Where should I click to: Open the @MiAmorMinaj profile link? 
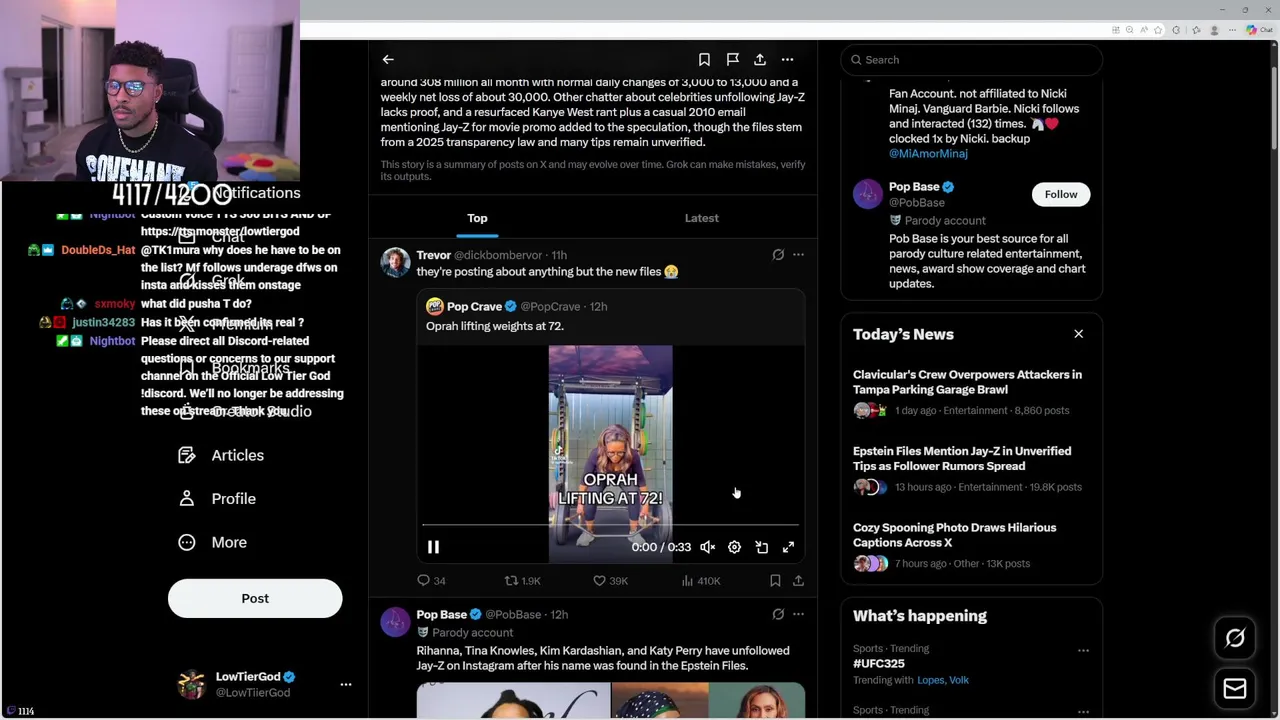(x=928, y=154)
